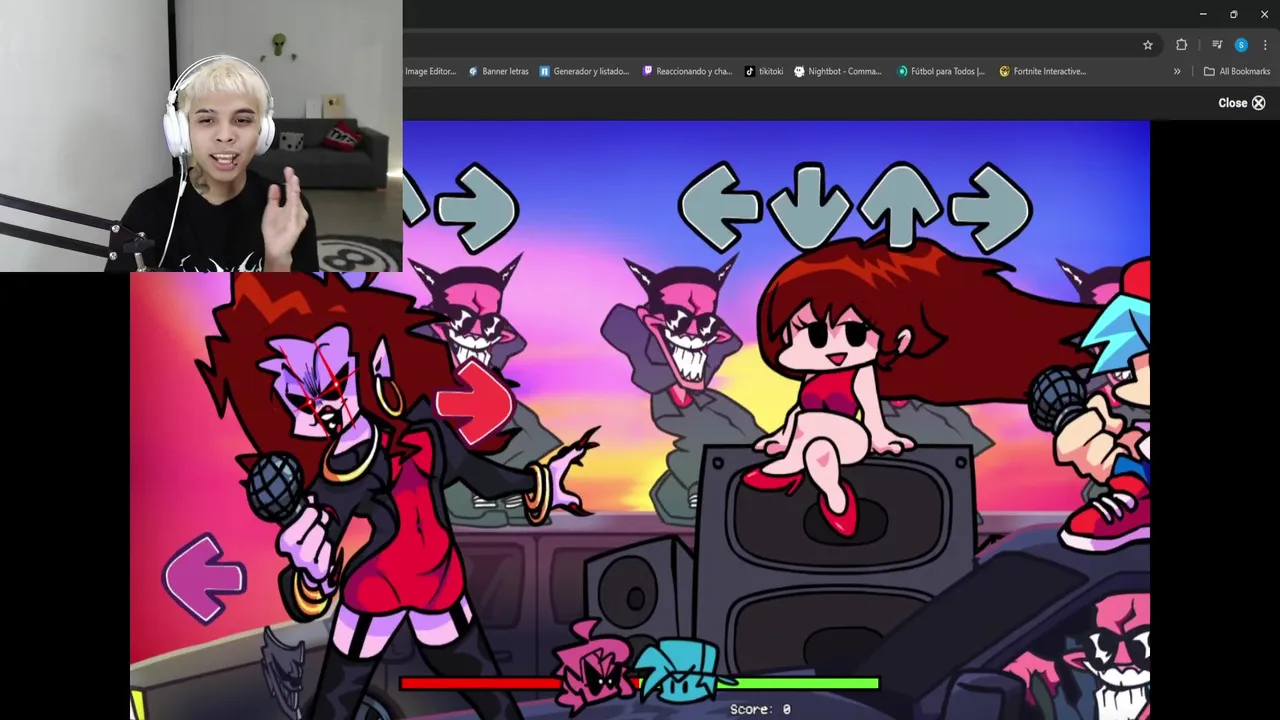Minimize the Chrome window
This screenshot has height=720, width=1280.
click(x=1203, y=14)
